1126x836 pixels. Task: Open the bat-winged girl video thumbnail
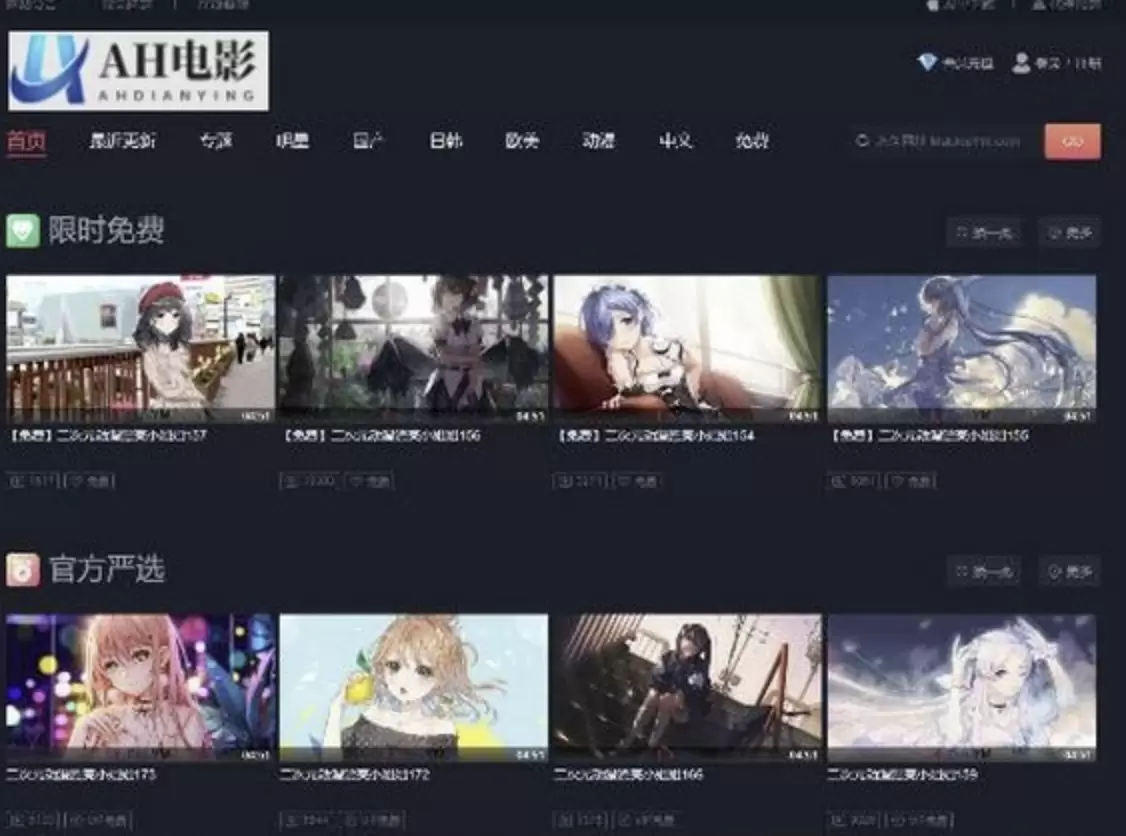coord(414,348)
